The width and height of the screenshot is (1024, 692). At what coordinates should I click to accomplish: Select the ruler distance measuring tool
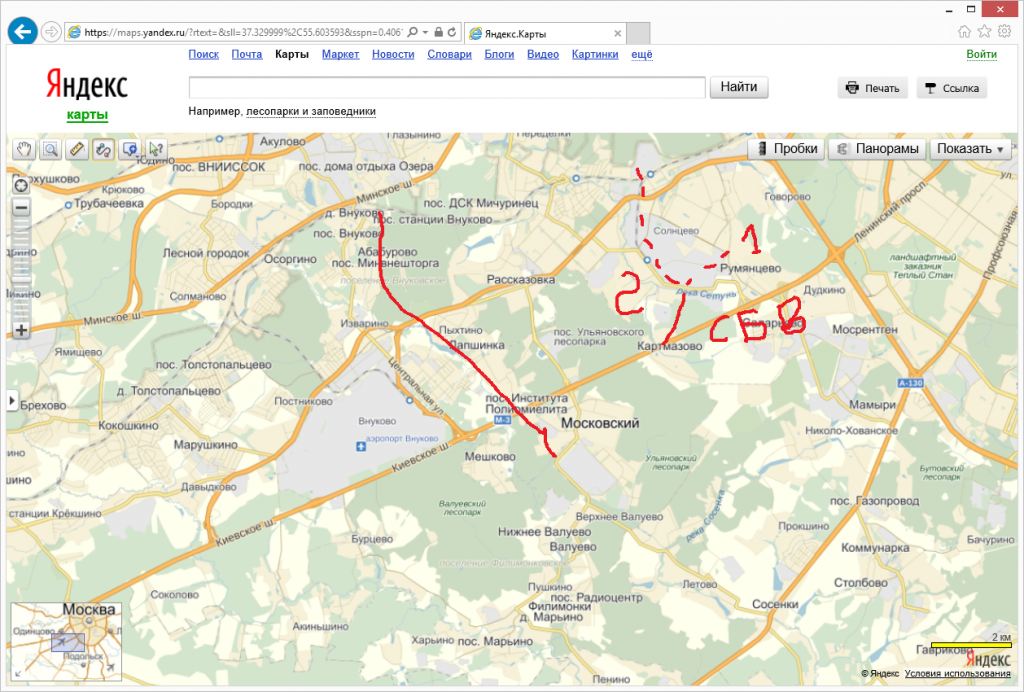tap(77, 149)
